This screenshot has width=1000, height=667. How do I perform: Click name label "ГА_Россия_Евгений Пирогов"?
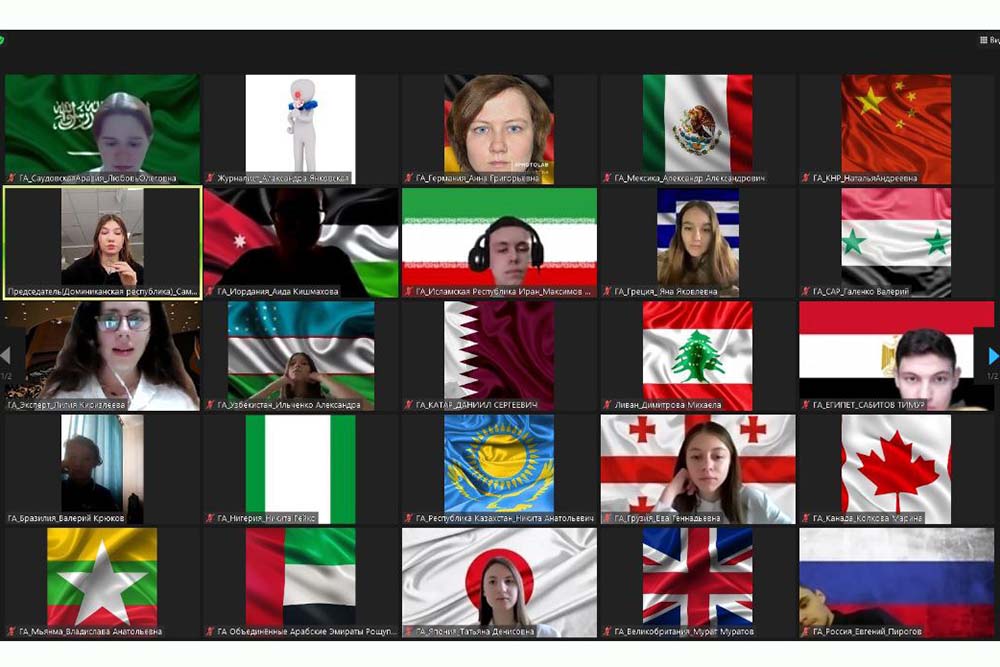(x=867, y=632)
